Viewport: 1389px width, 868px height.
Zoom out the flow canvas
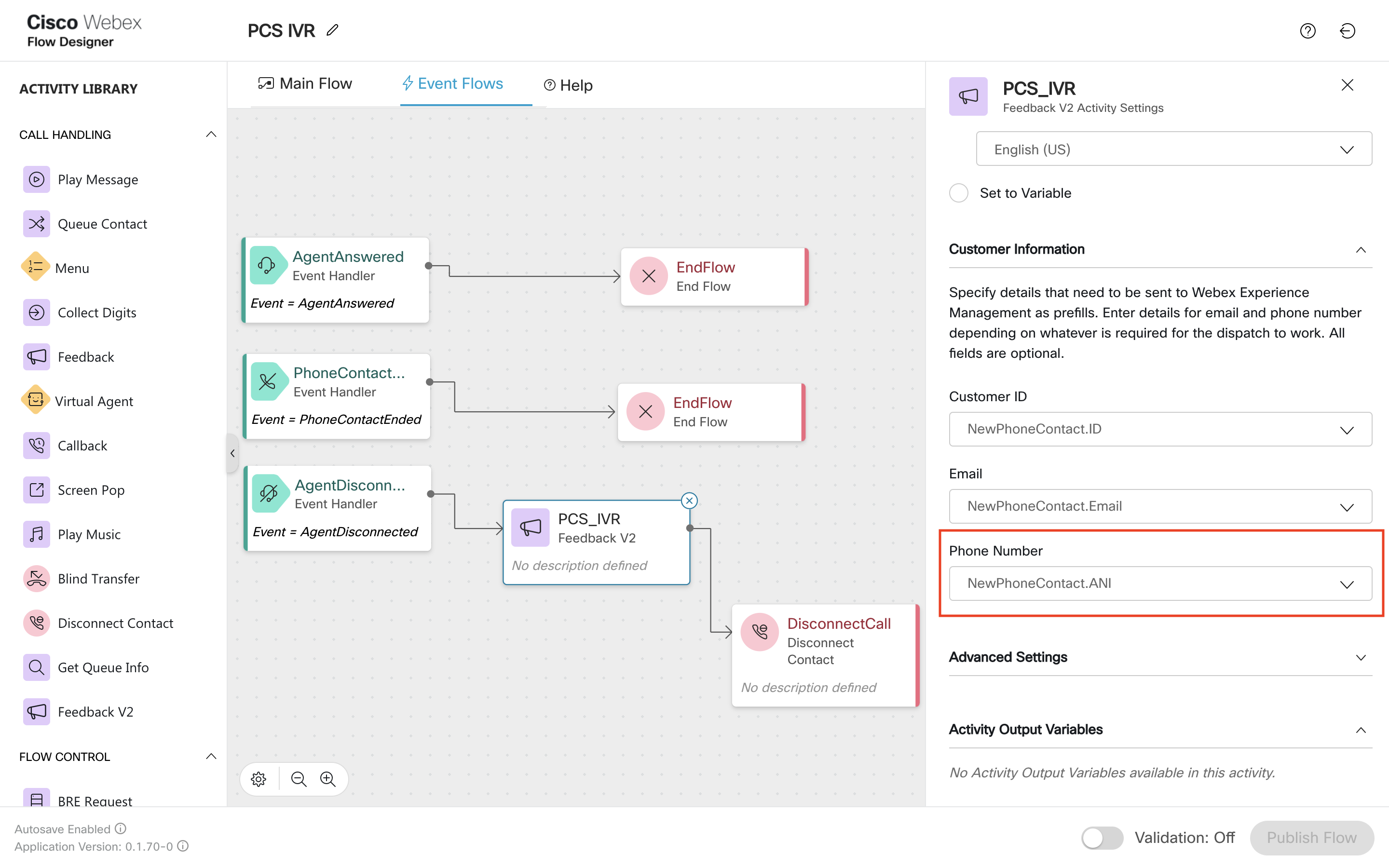pos(299,779)
